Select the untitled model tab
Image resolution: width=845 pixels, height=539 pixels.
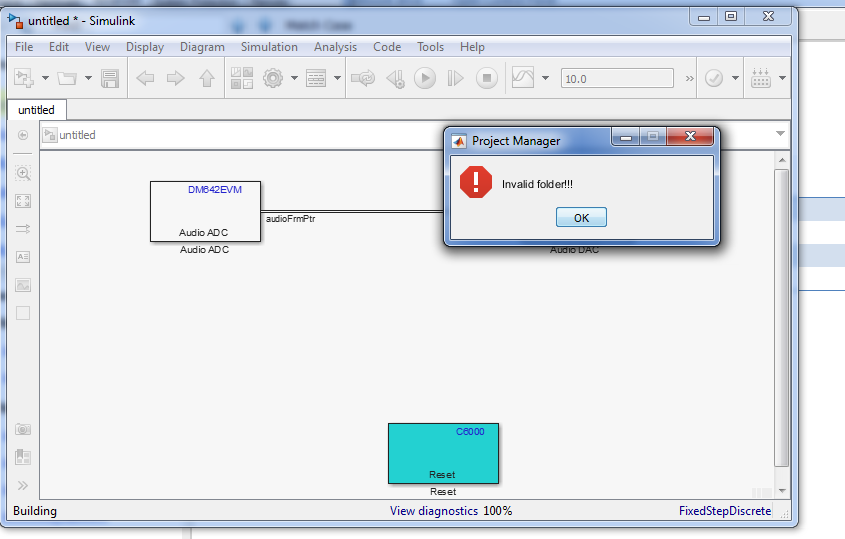click(x=37, y=110)
